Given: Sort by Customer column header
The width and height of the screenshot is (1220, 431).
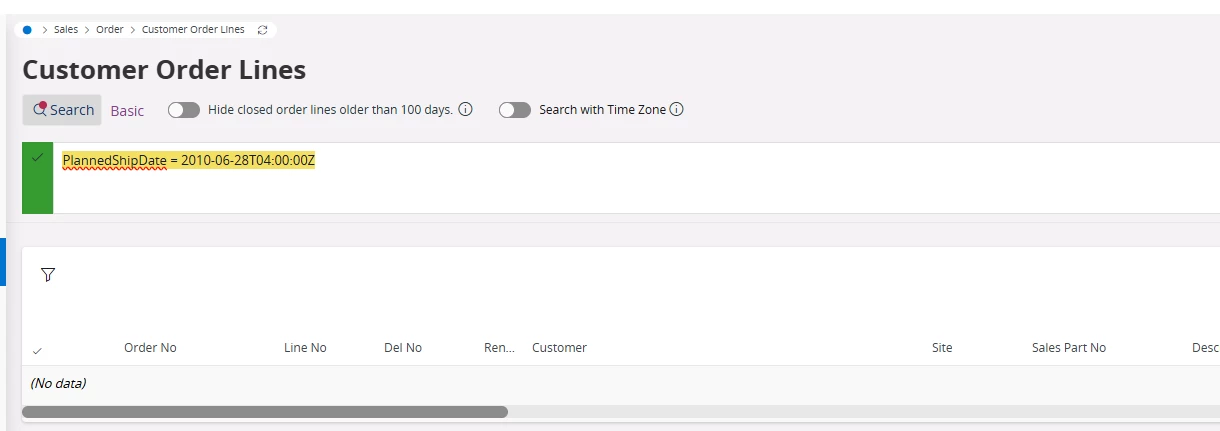Looking at the screenshot, I should (559, 348).
